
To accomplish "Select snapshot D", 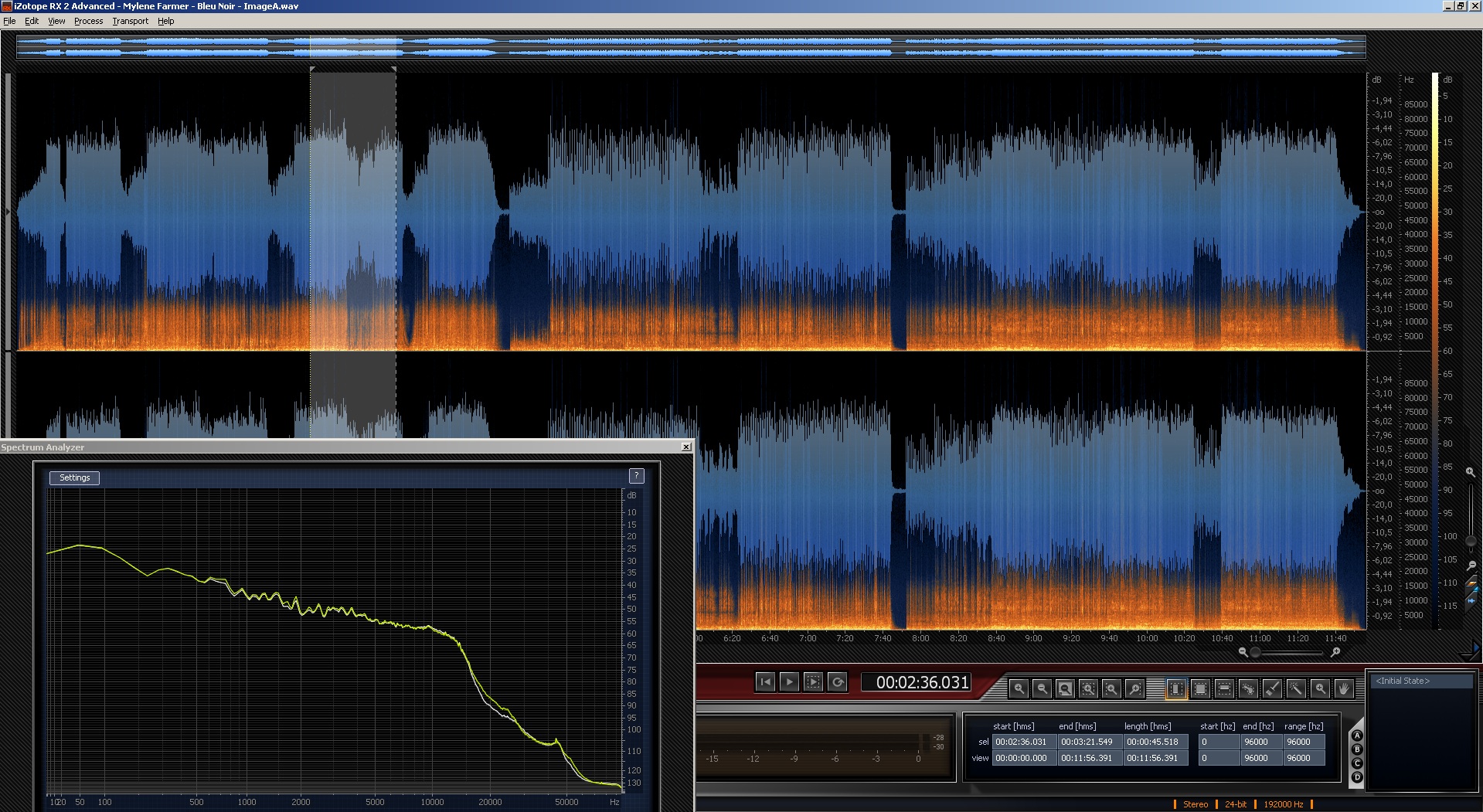I will pos(1357,778).
